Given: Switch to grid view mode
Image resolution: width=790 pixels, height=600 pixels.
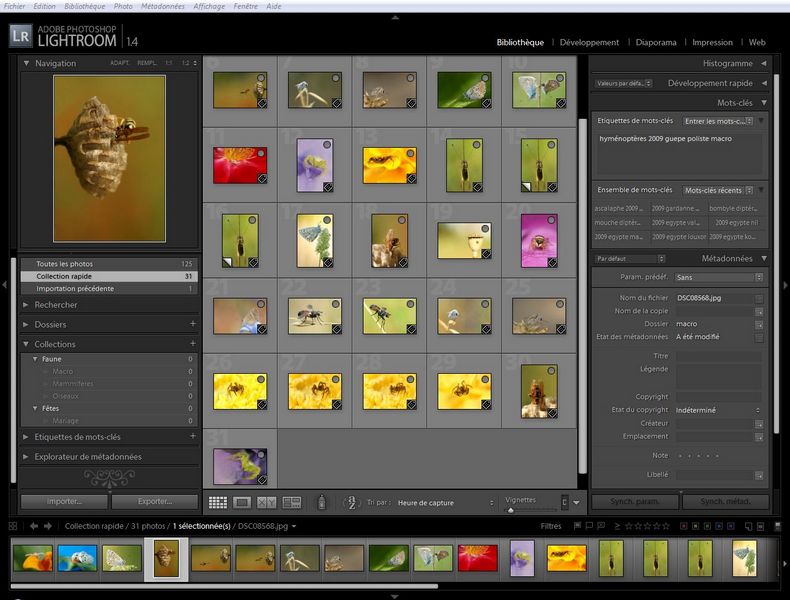Looking at the screenshot, I should 217,502.
